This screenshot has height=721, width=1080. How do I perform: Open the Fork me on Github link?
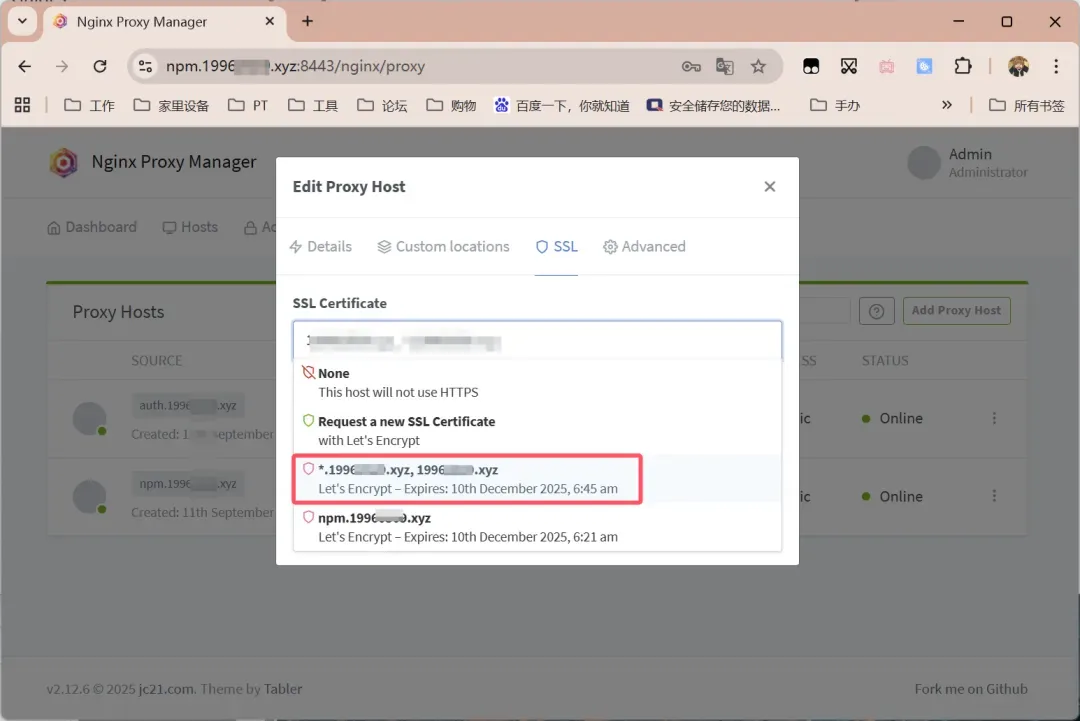(x=970, y=689)
